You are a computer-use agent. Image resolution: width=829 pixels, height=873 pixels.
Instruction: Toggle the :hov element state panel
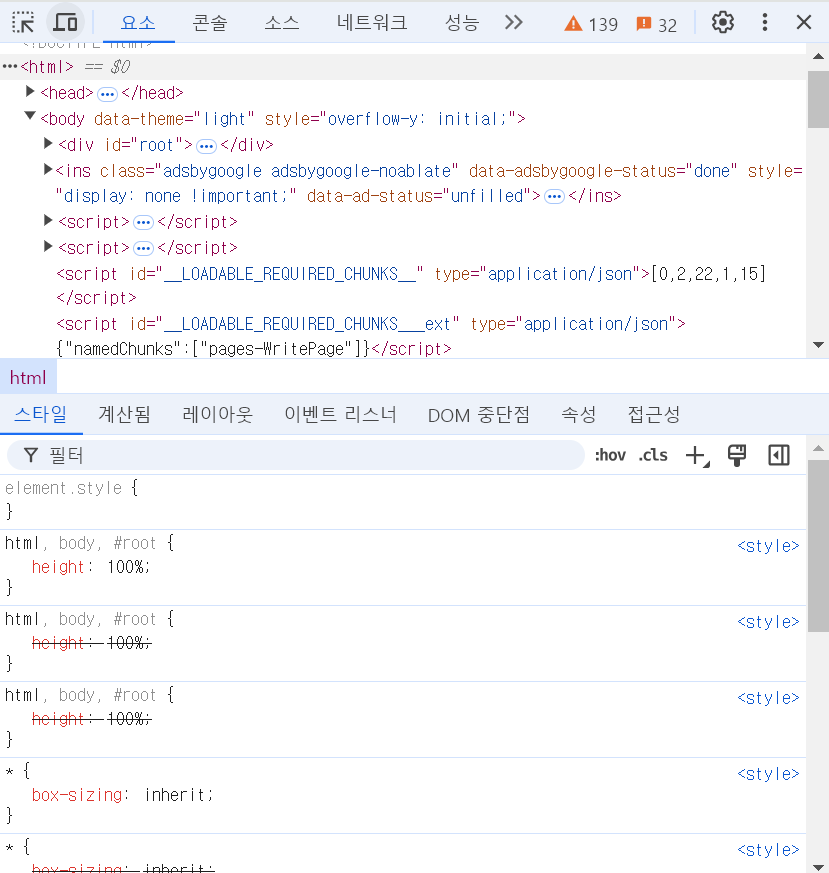point(610,455)
